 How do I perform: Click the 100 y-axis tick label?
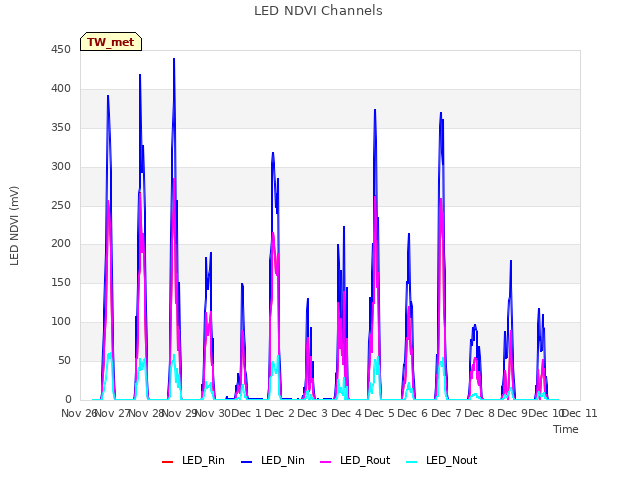pos(61,322)
